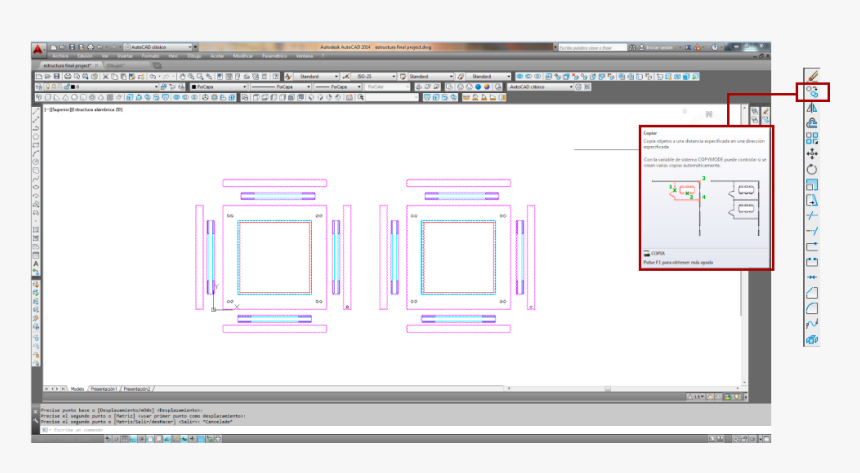
Task: Click the command line Escriba un comando field
Action: click(406, 430)
